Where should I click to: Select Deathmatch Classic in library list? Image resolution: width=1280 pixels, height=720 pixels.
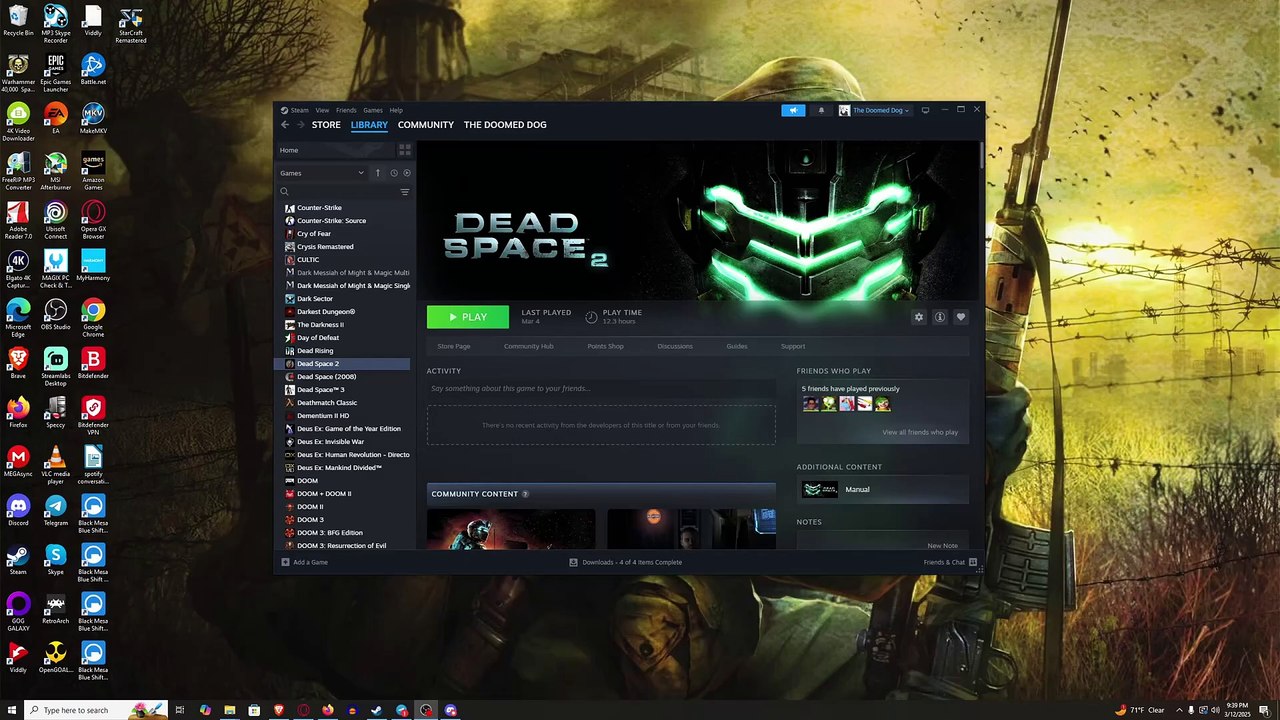click(x=342, y=402)
